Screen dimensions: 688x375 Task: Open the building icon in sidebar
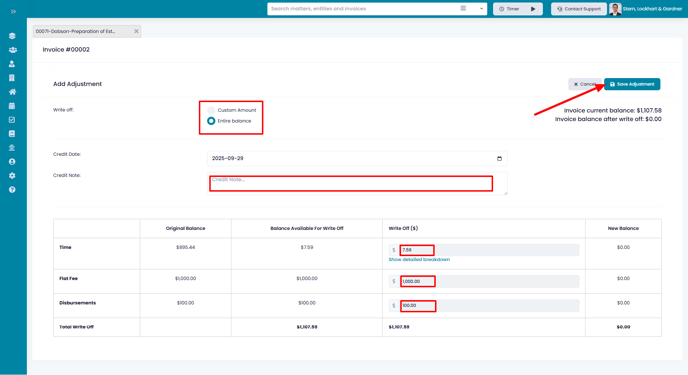point(12,78)
